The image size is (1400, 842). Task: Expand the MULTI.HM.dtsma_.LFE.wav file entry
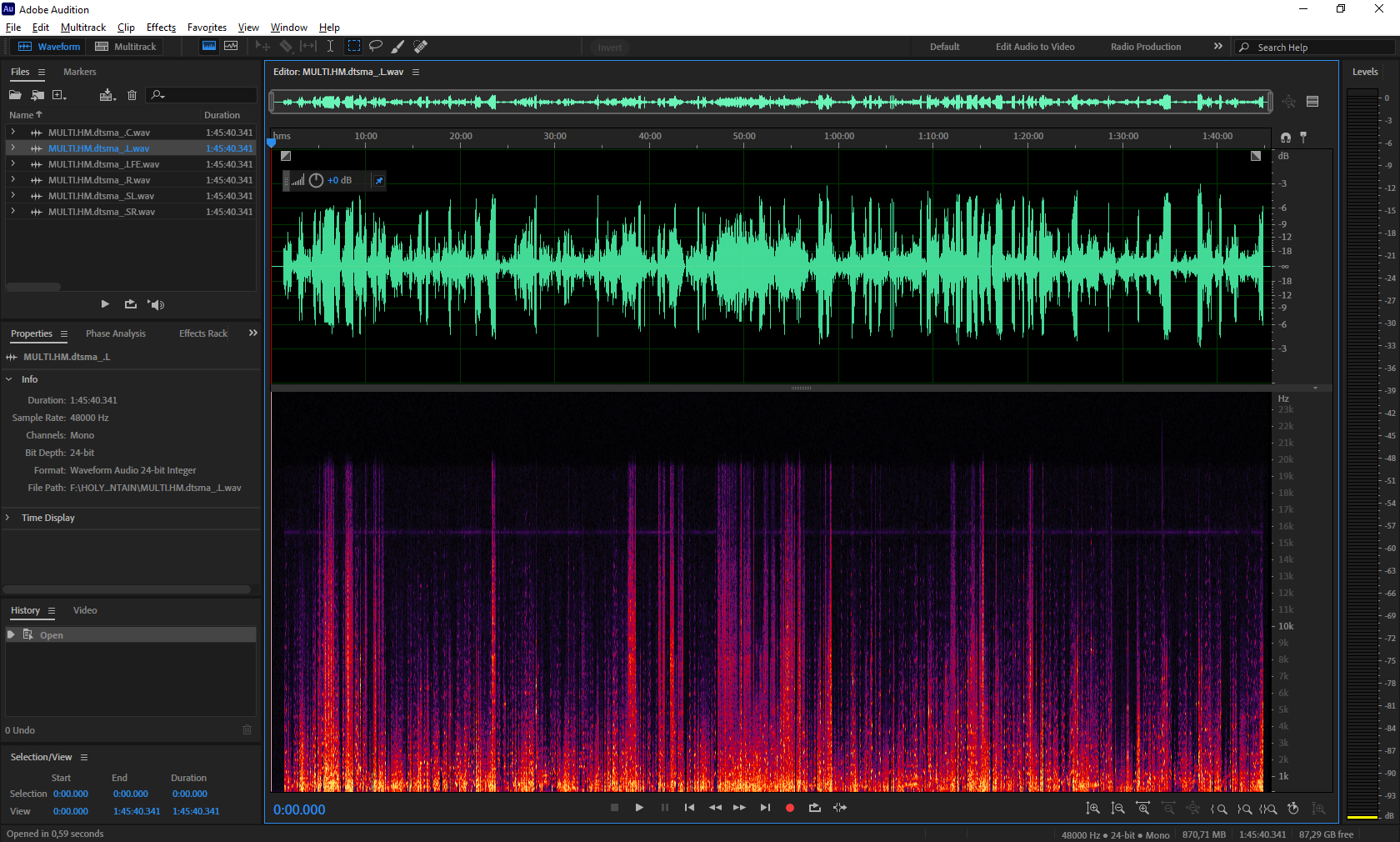(x=12, y=164)
